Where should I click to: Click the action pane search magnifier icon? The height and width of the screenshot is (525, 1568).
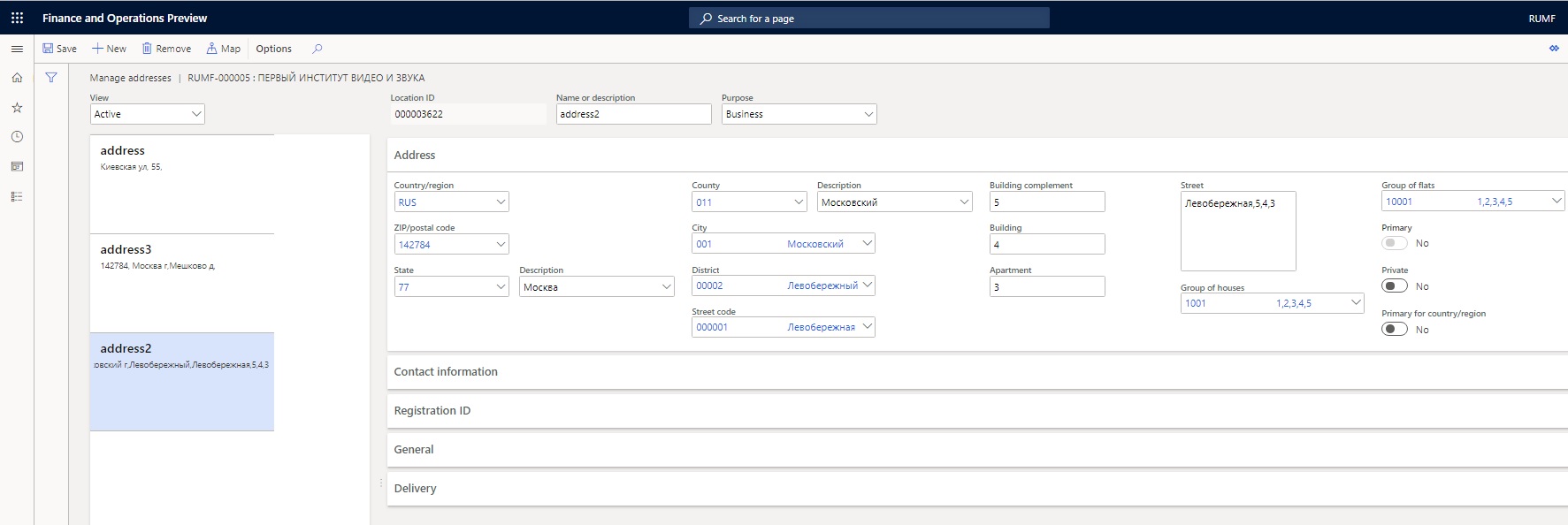pyautogui.click(x=317, y=49)
